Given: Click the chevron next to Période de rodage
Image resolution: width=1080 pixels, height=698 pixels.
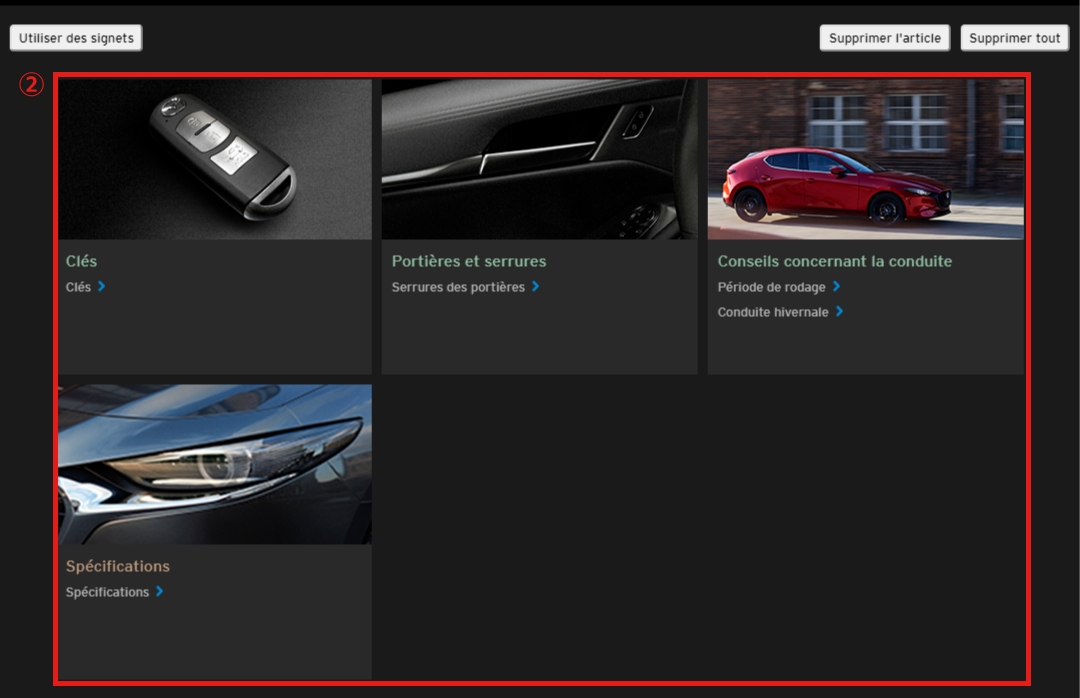Looking at the screenshot, I should [x=837, y=287].
